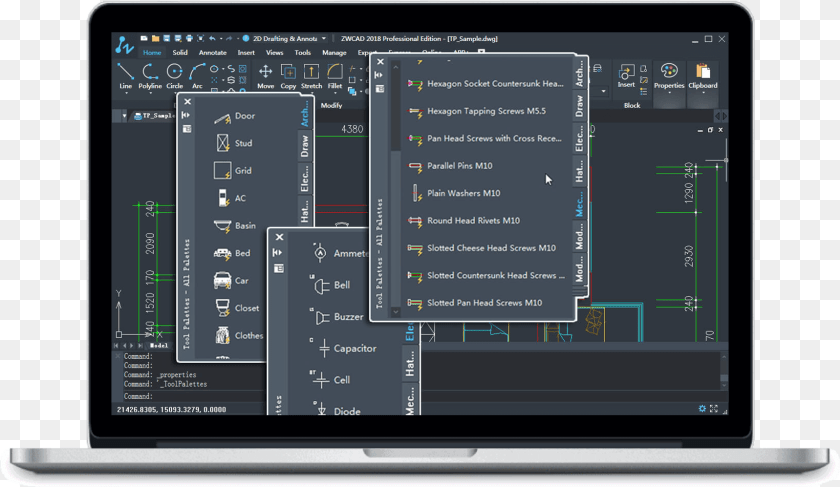Screen dimensions: 840x487
Task: Switch to Mec... tab on Hexagon screws palette
Action: [x=580, y=205]
